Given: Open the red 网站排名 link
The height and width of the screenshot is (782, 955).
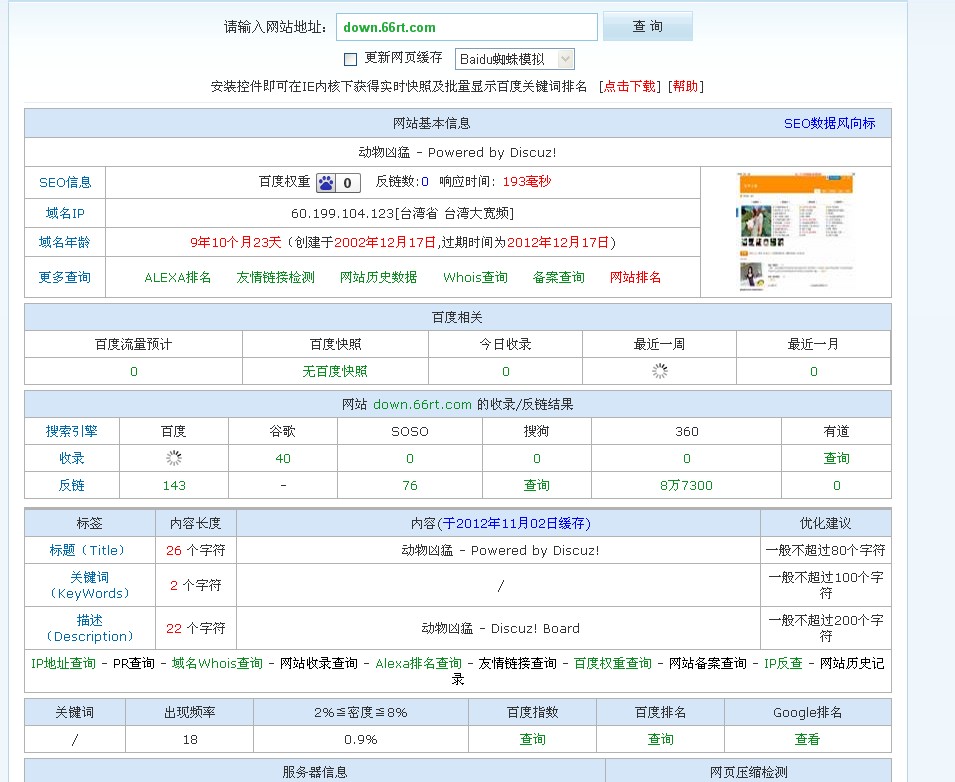Looking at the screenshot, I should (x=635, y=277).
